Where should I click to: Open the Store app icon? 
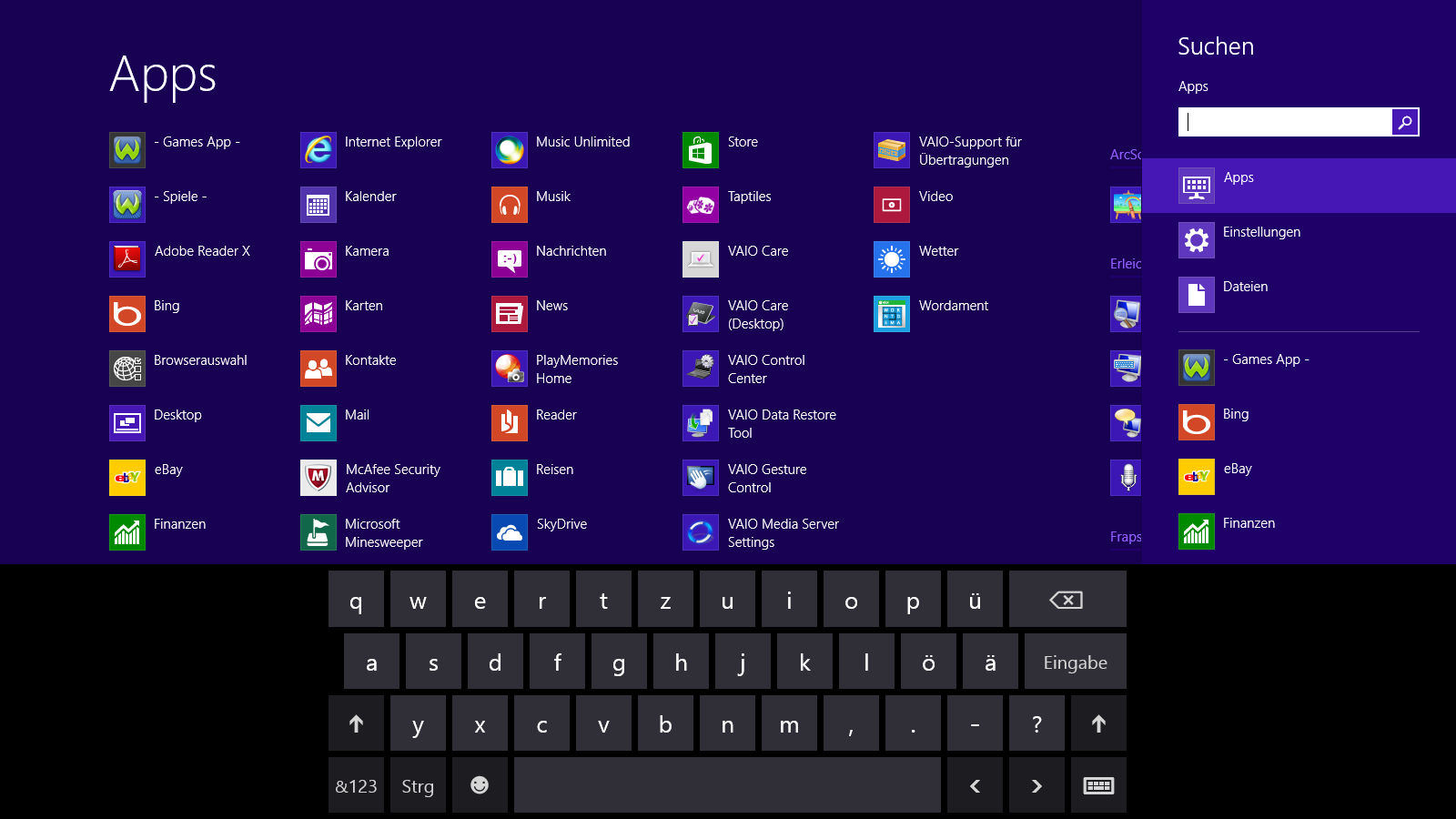(701, 150)
